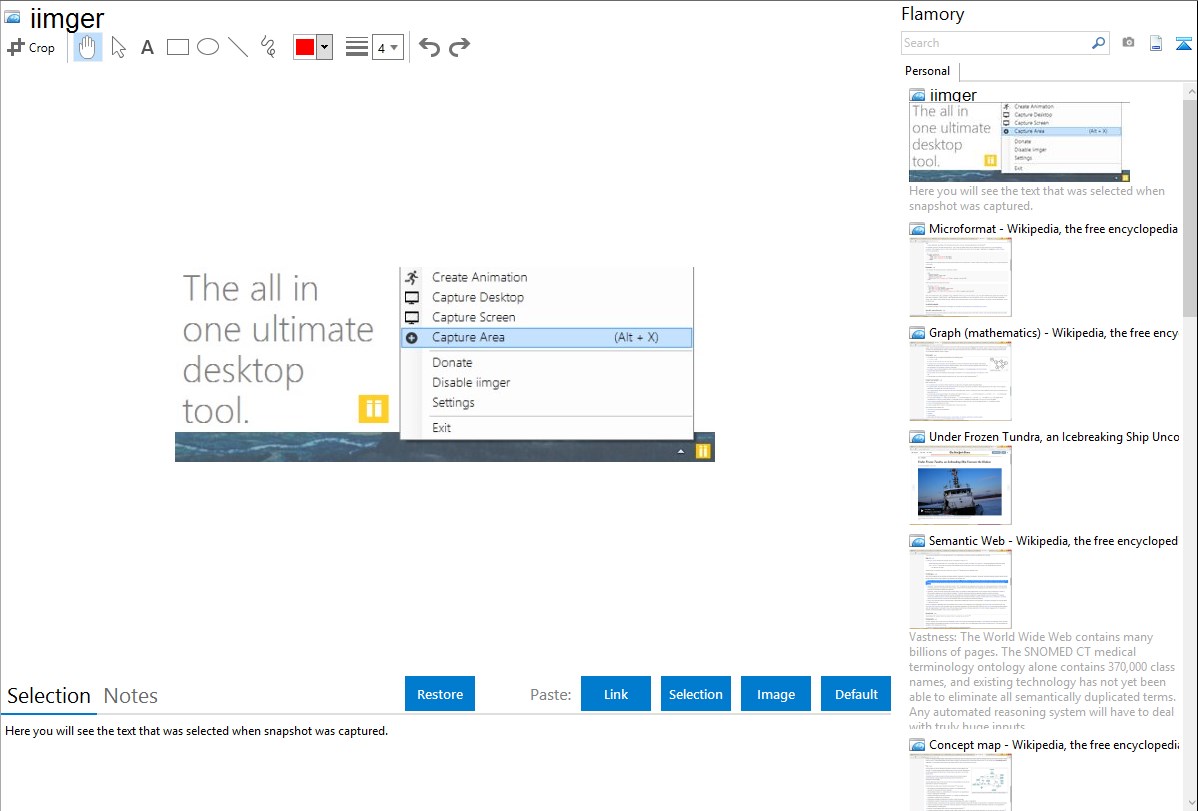Select the straight line tool

(238, 47)
